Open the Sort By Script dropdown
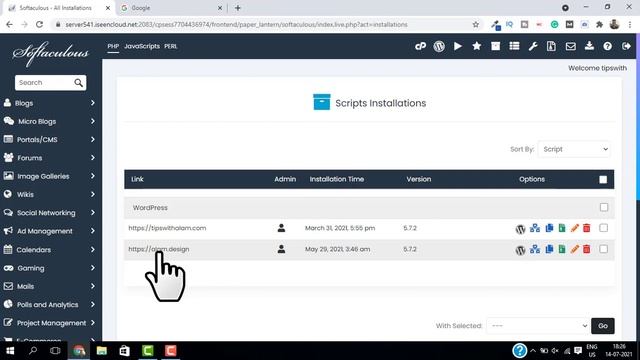 [574, 149]
